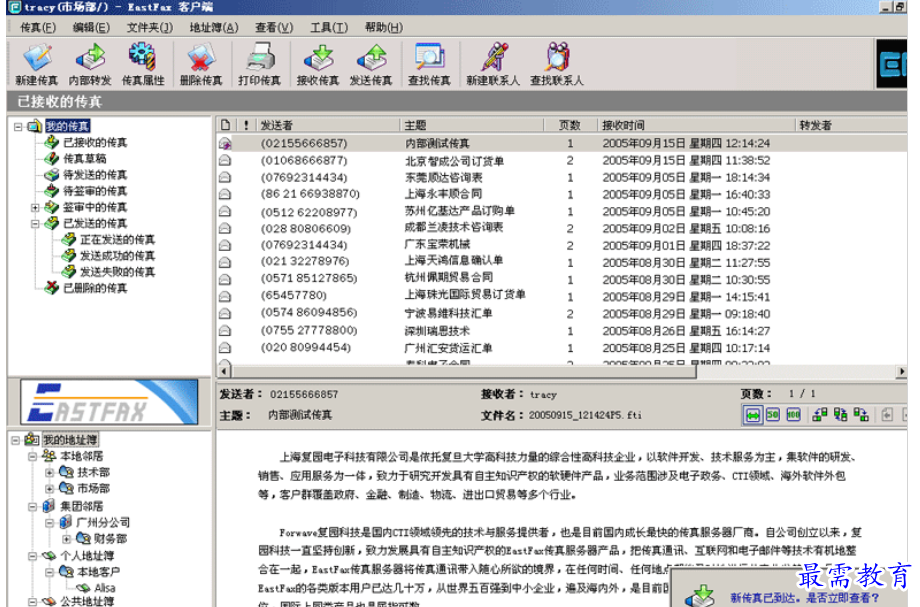The height and width of the screenshot is (607, 920).
Task: Click the fax list scroll-right arrow
Action: click(x=901, y=371)
